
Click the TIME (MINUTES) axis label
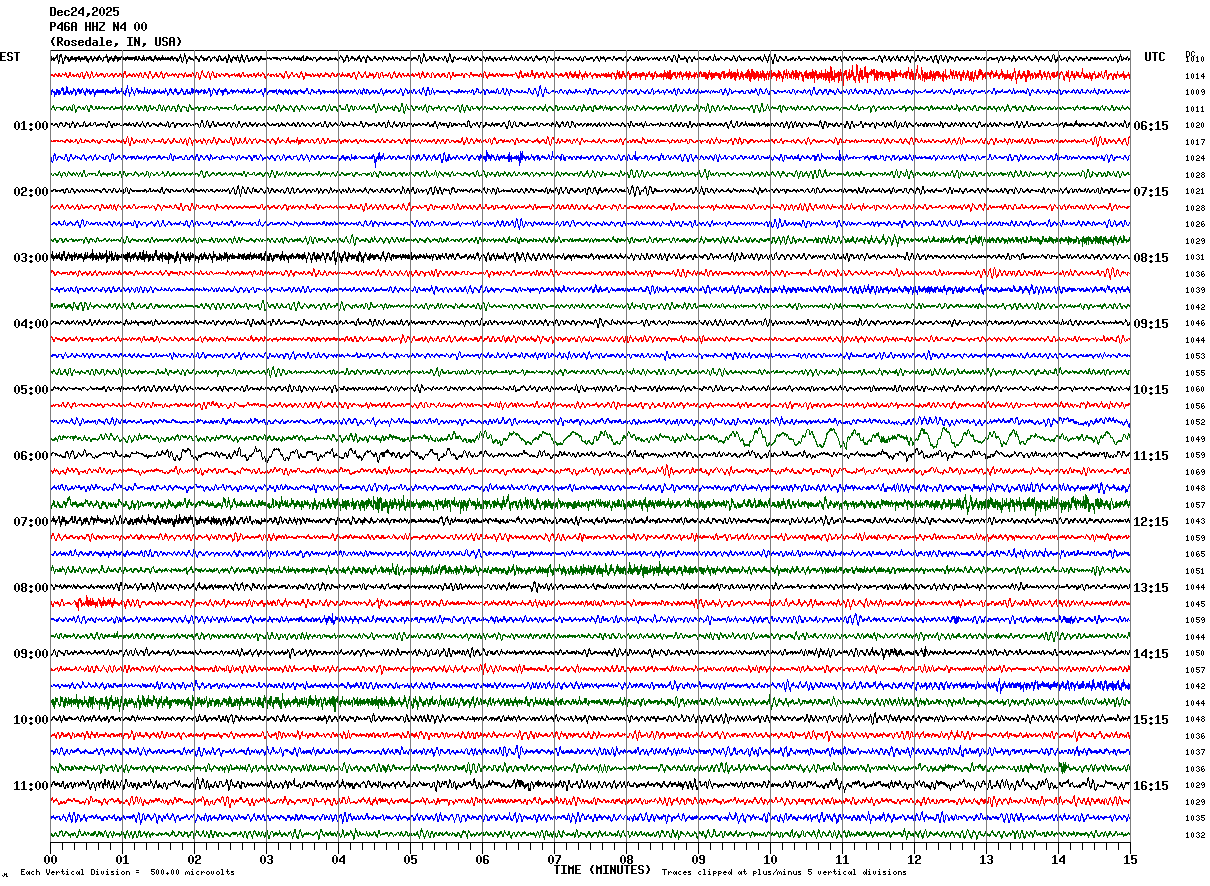602,870
